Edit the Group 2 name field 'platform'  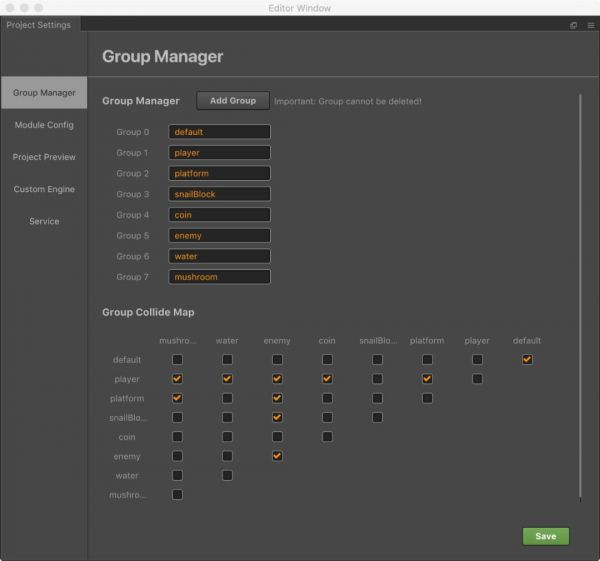click(x=219, y=173)
